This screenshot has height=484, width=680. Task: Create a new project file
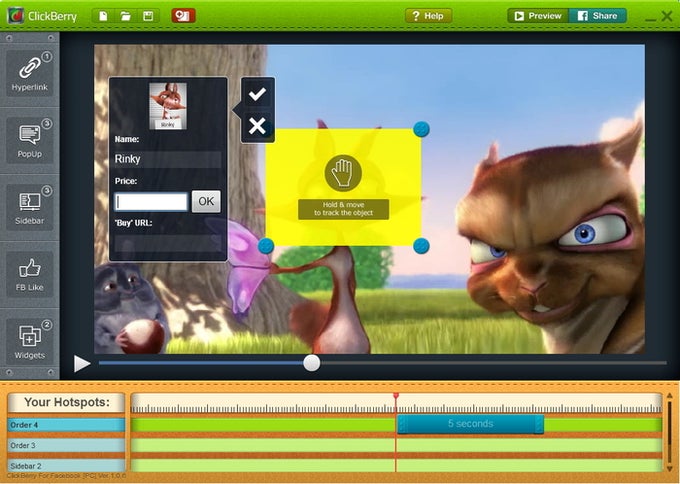tap(103, 16)
